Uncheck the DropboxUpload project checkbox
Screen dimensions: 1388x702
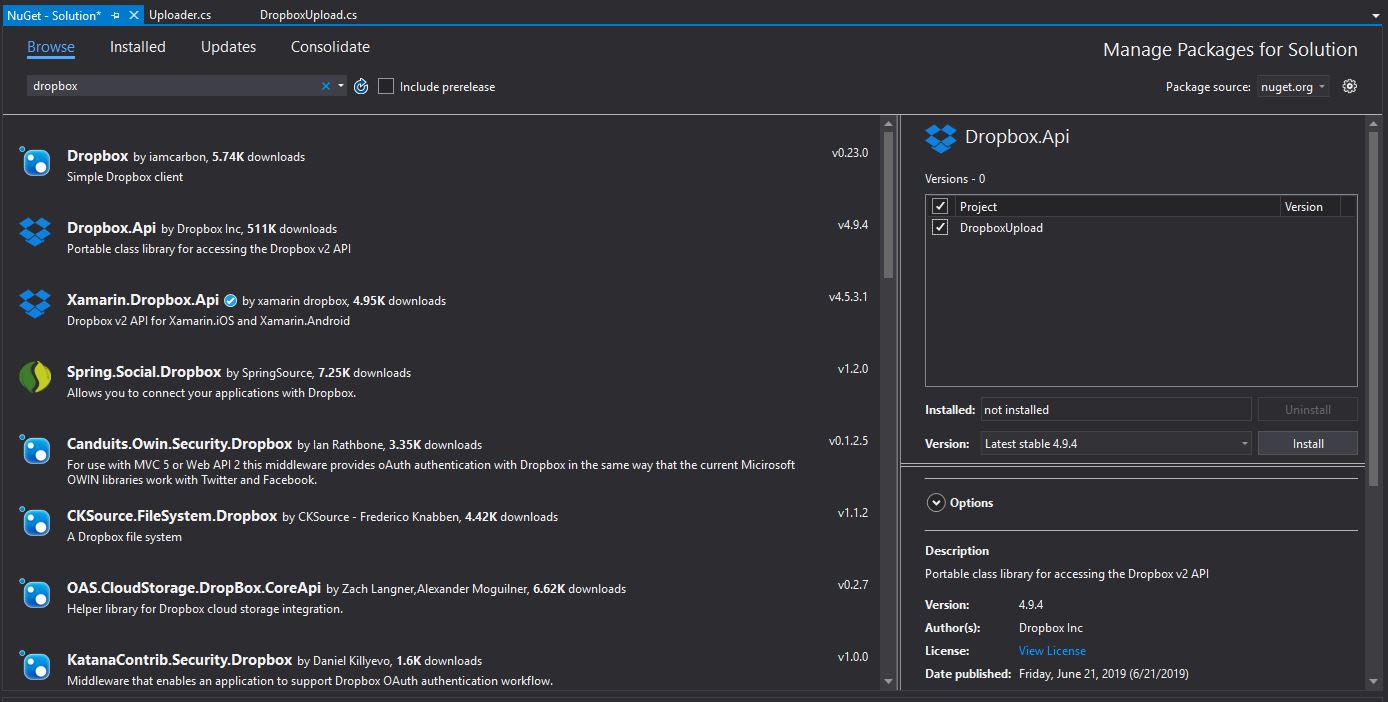940,227
